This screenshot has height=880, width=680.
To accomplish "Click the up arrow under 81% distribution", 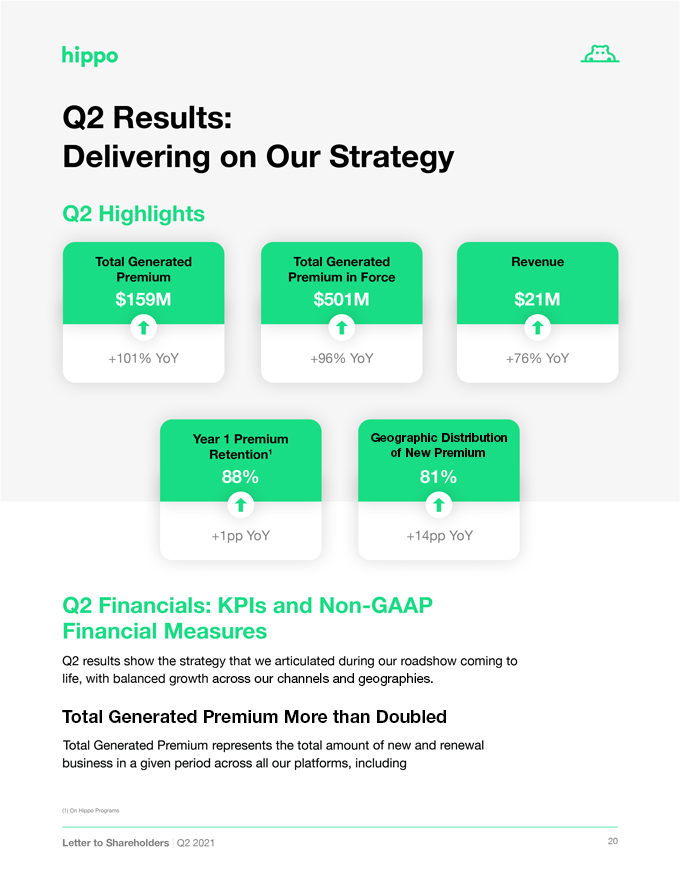I will [439, 505].
